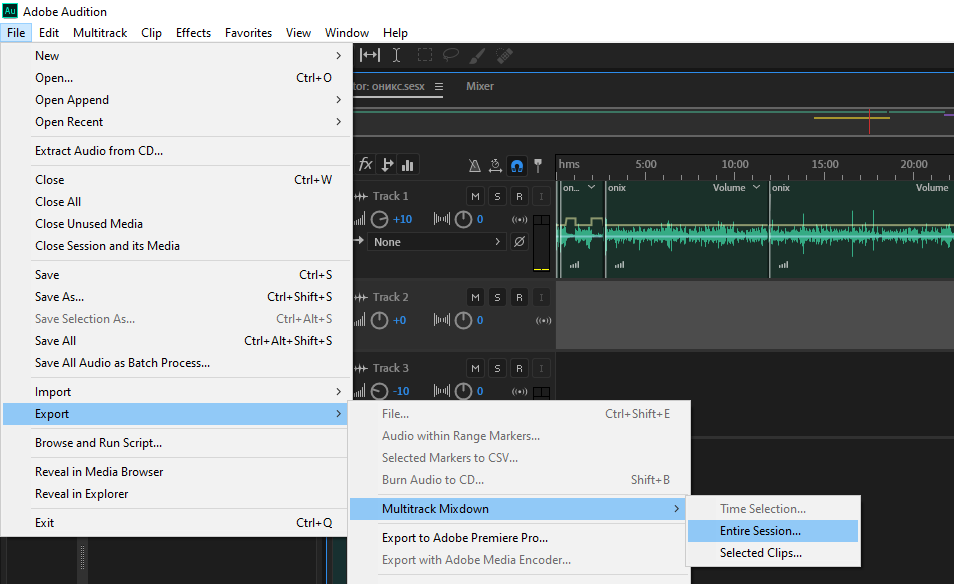
Task: Click the phase invert icon on Track 1
Action: tap(519, 242)
